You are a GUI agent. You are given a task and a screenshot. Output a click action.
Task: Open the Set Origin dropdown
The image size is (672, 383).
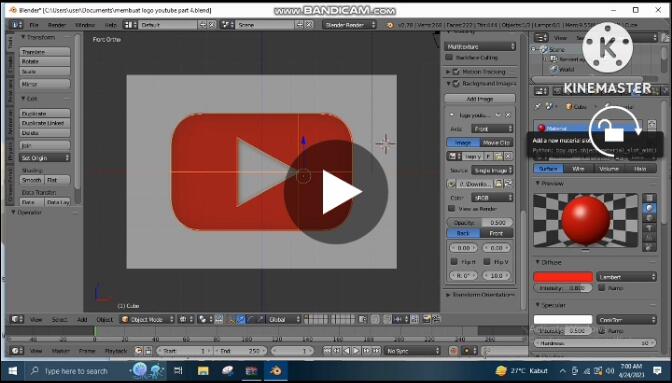pyautogui.click(x=45, y=158)
